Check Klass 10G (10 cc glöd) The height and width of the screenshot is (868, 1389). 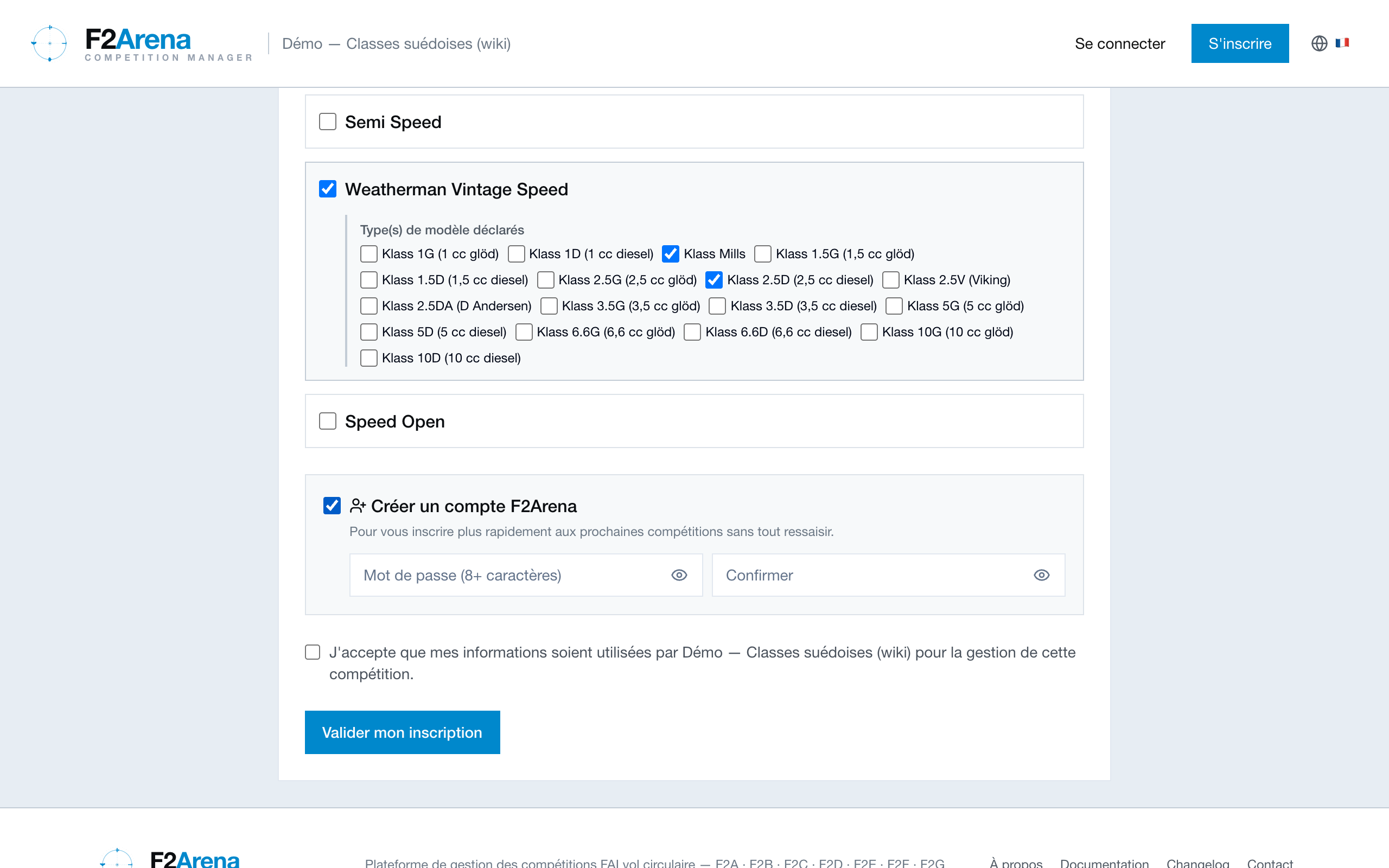869,332
